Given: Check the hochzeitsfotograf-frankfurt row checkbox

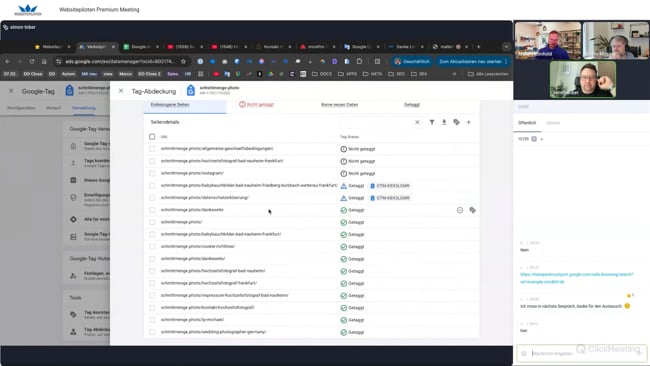Looking at the screenshot, I should pyautogui.click(x=152, y=283).
